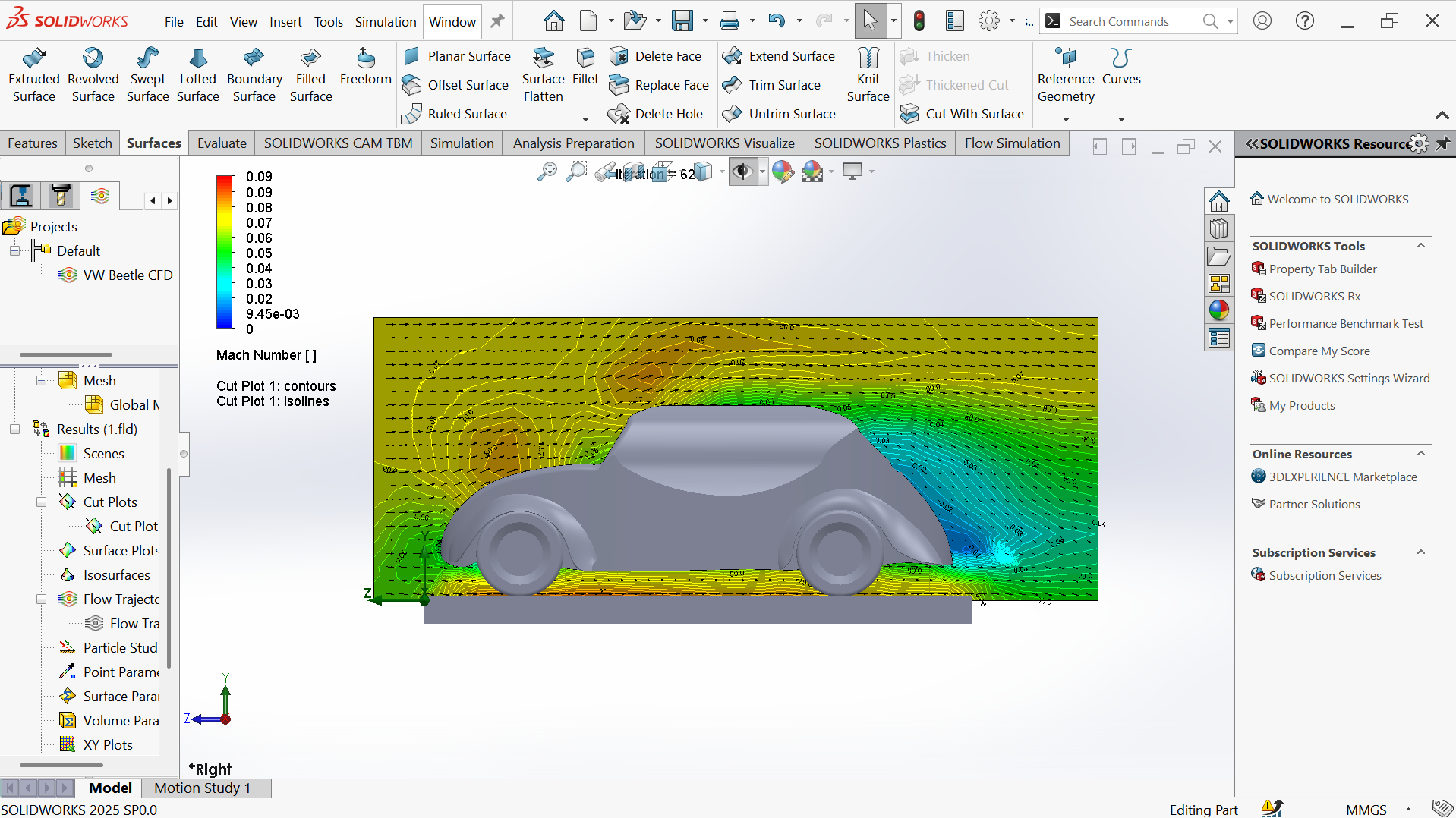Open the Options gear dropdown arrow
The width and height of the screenshot is (1456, 818).
[x=1013, y=21]
